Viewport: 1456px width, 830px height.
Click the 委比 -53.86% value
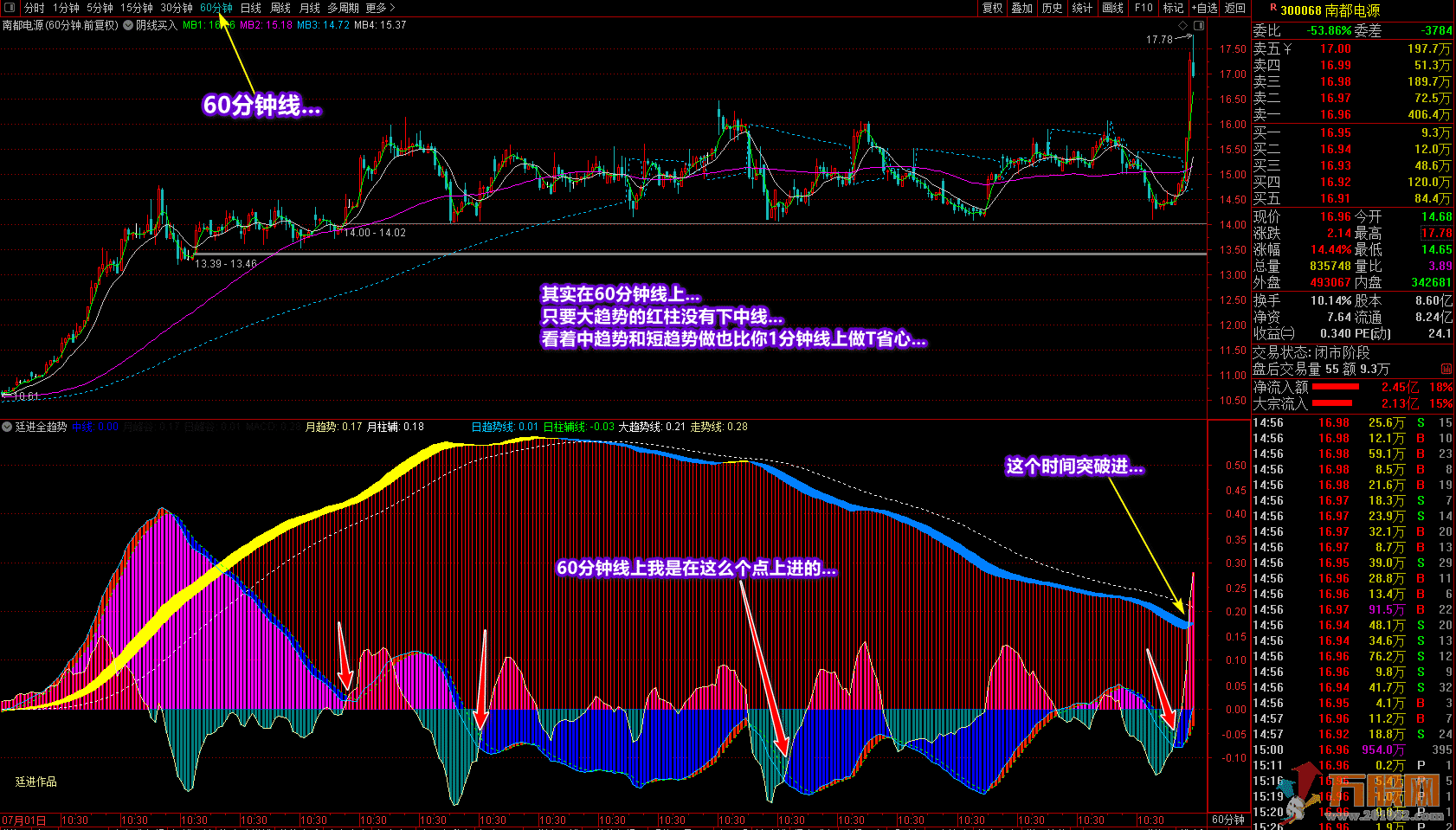pyautogui.click(x=1329, y=31)
